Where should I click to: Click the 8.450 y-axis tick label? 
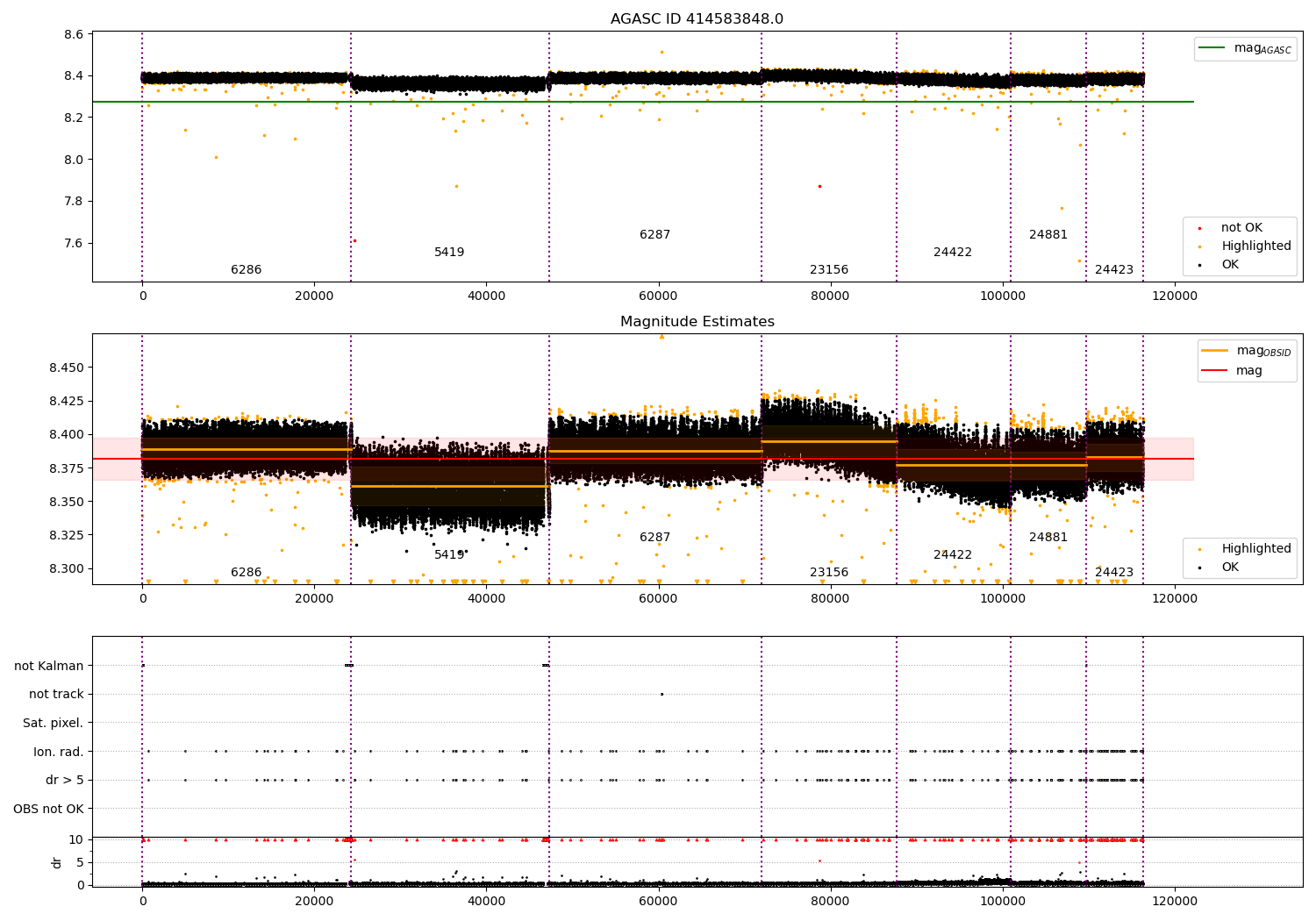point(67,368)
